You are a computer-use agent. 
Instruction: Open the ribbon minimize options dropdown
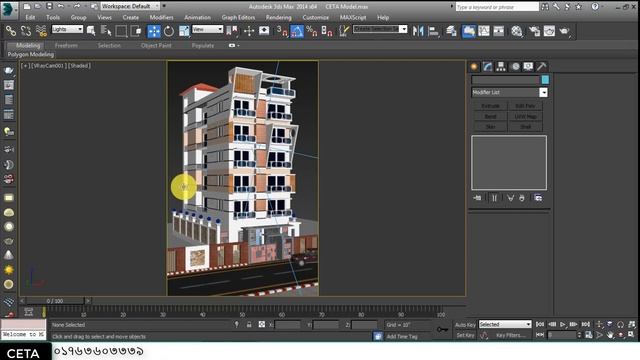[x=234, y=46]
